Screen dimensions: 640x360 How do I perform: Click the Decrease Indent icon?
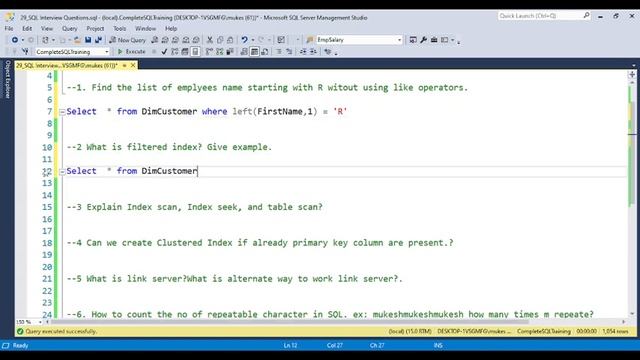click(x=303, y=52)
